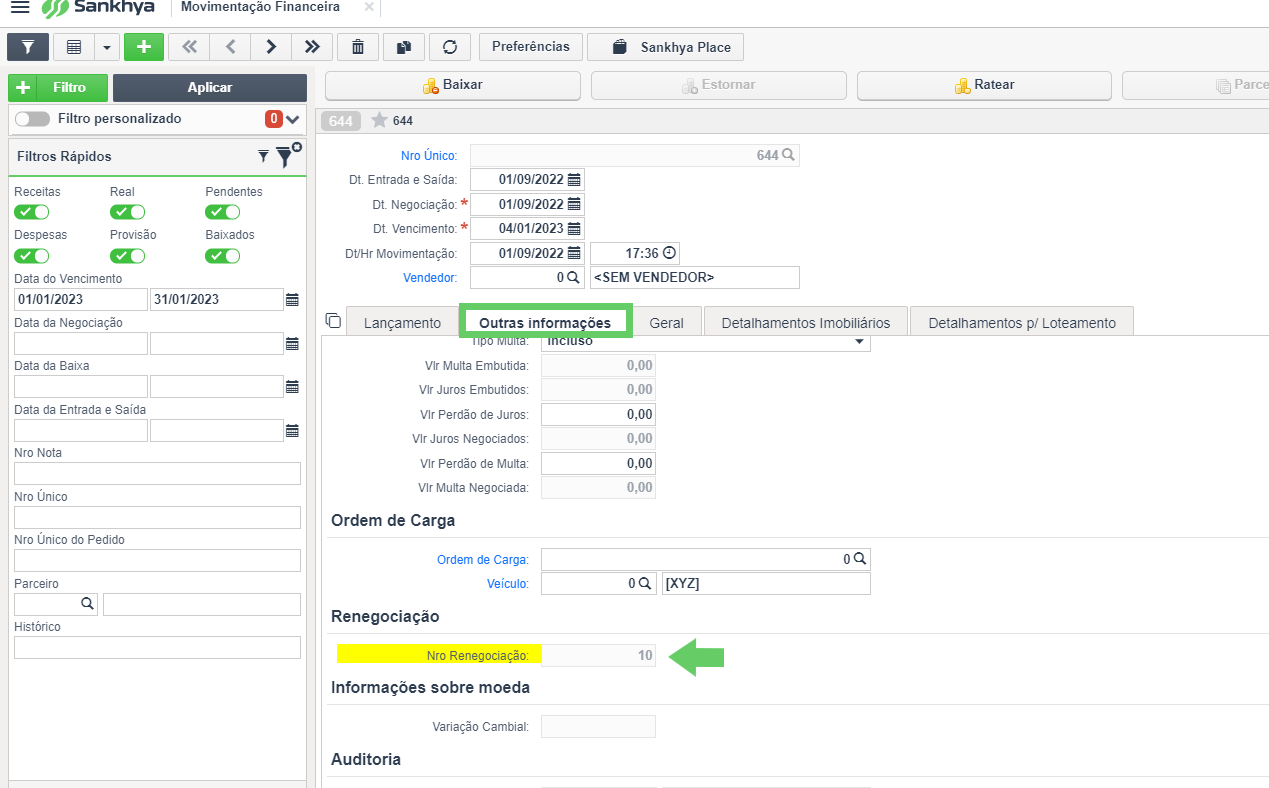Click the Ratear button
Viewport: 1269px width, 788px height.
pyautogui.click(x=984, y=85)
